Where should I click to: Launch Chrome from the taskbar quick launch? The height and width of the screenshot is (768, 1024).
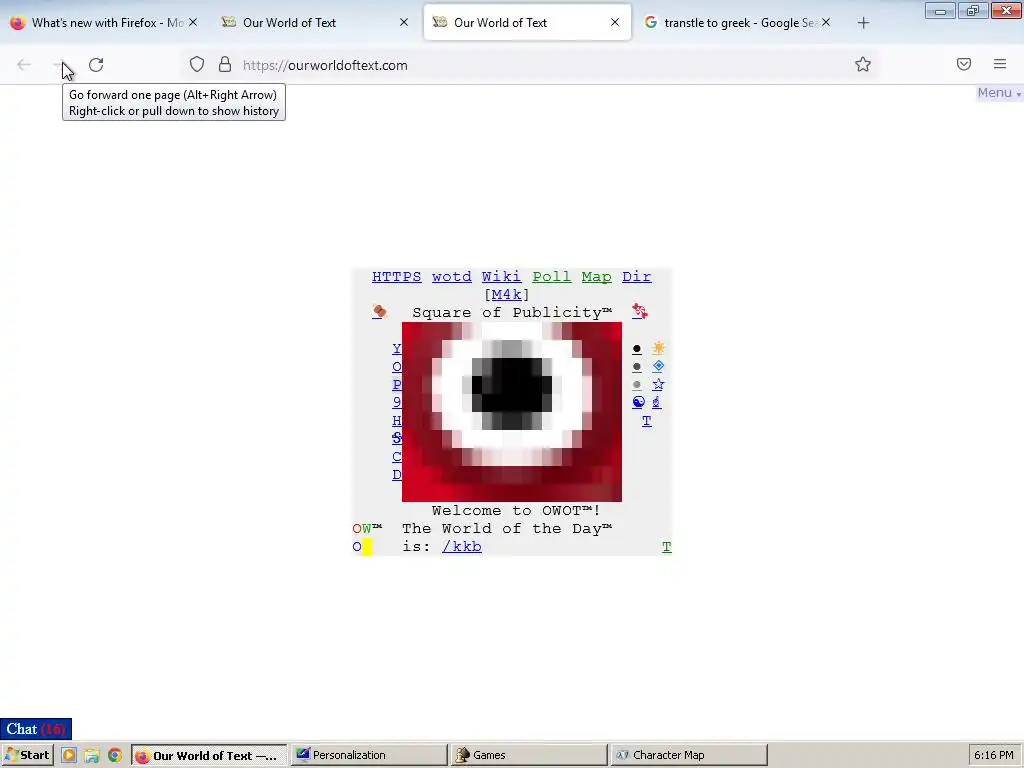115,756
